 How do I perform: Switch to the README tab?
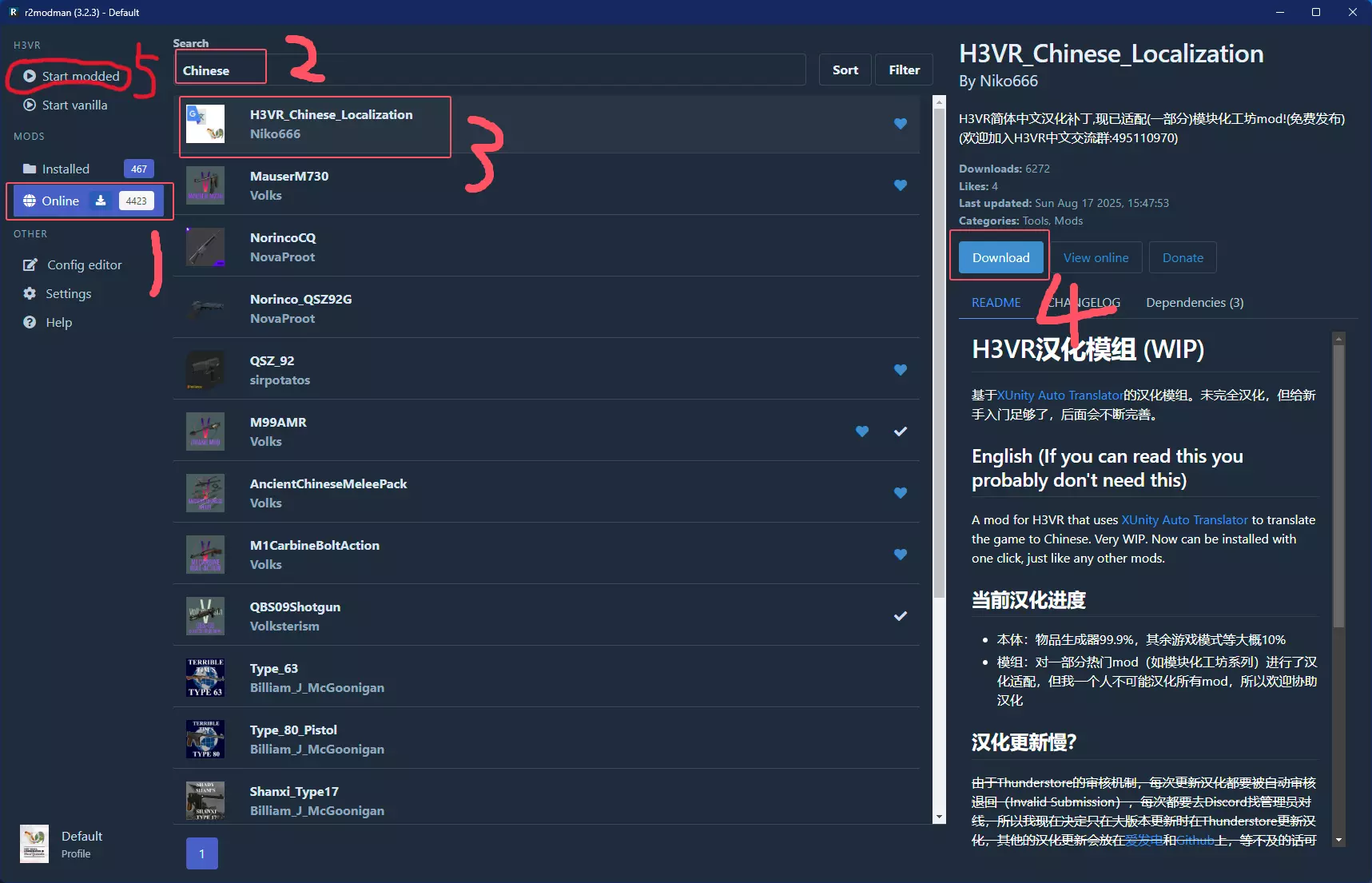pos(996,303)
